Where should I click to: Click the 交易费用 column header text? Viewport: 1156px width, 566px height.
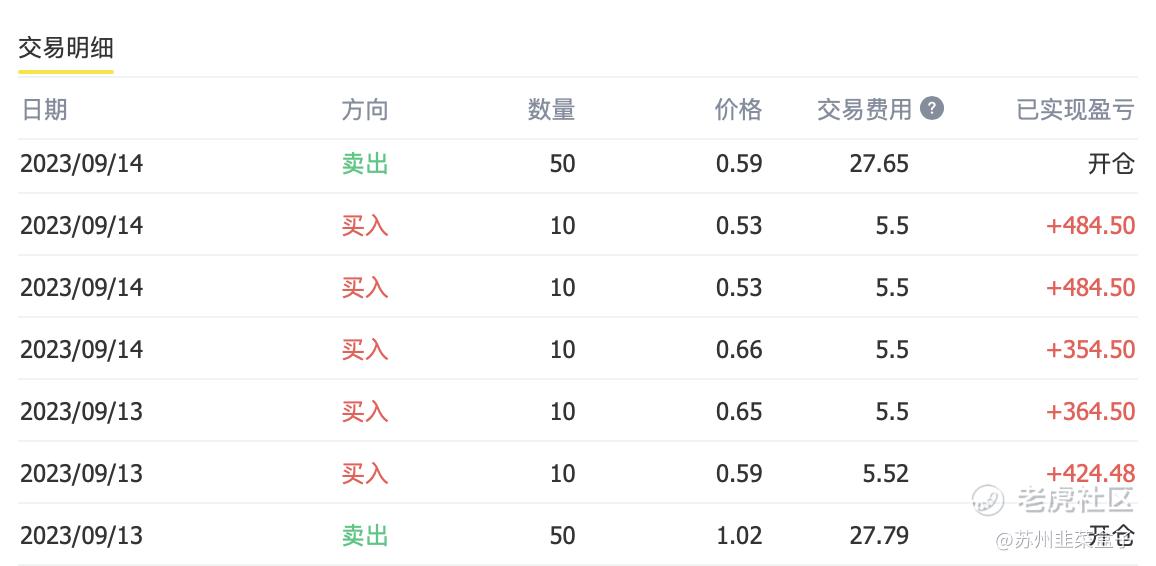pyautogui.click(x=864, y=110)
